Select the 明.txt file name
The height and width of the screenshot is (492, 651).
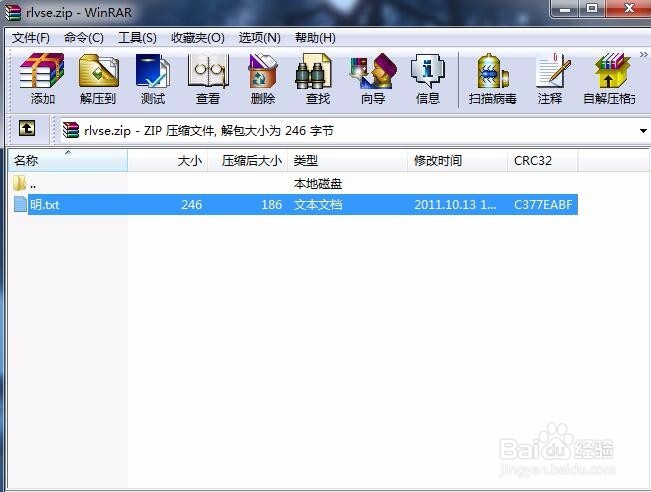pos(44,205)
